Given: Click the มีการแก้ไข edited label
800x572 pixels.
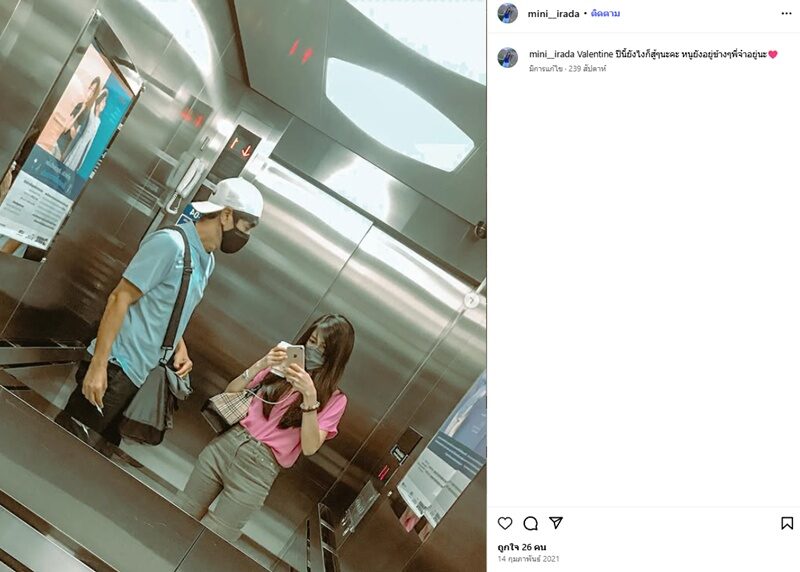Looking at the screenshot, I should 545,68.
